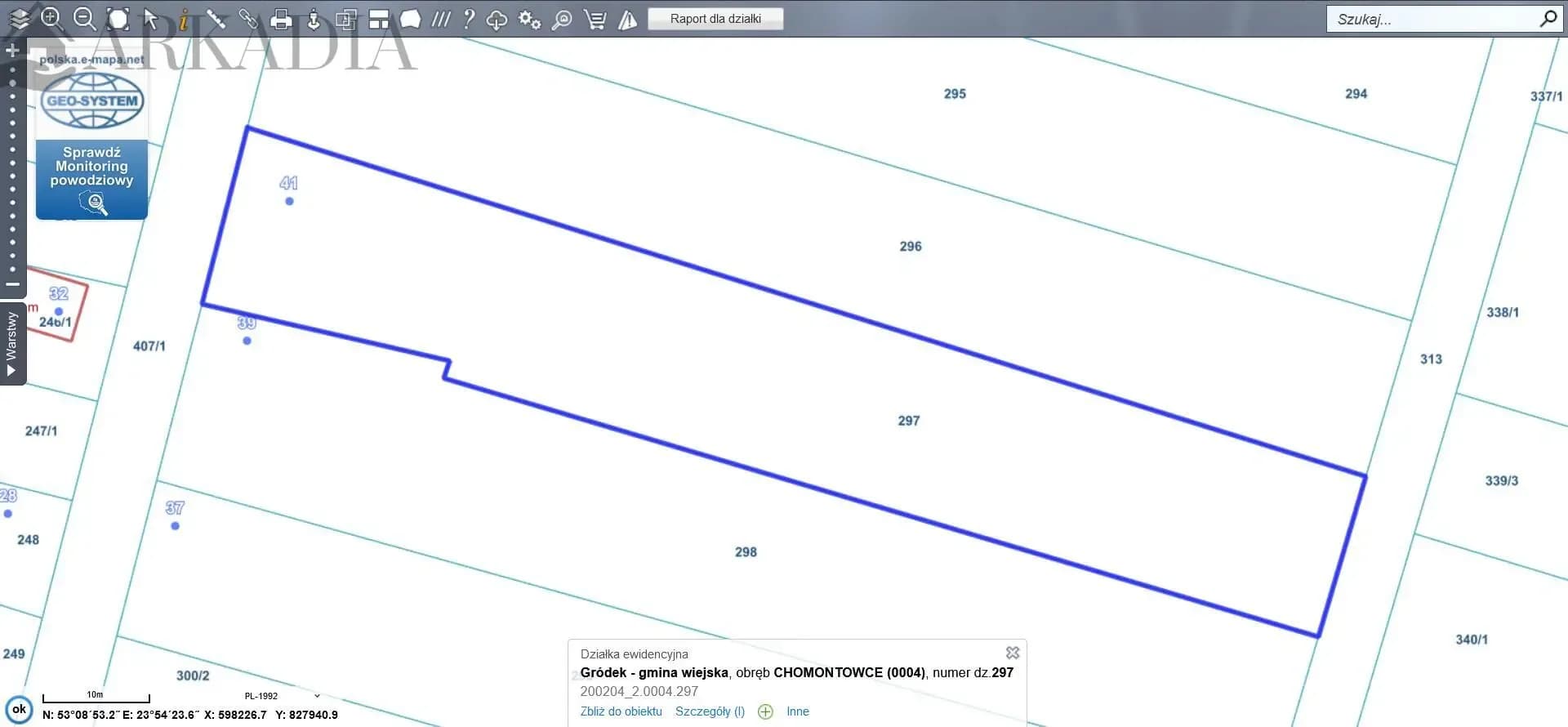This screenshot has width=1568, height=727.
Task: Open Szczegóły (I) link in popup
Action: (x=710, y=711)
